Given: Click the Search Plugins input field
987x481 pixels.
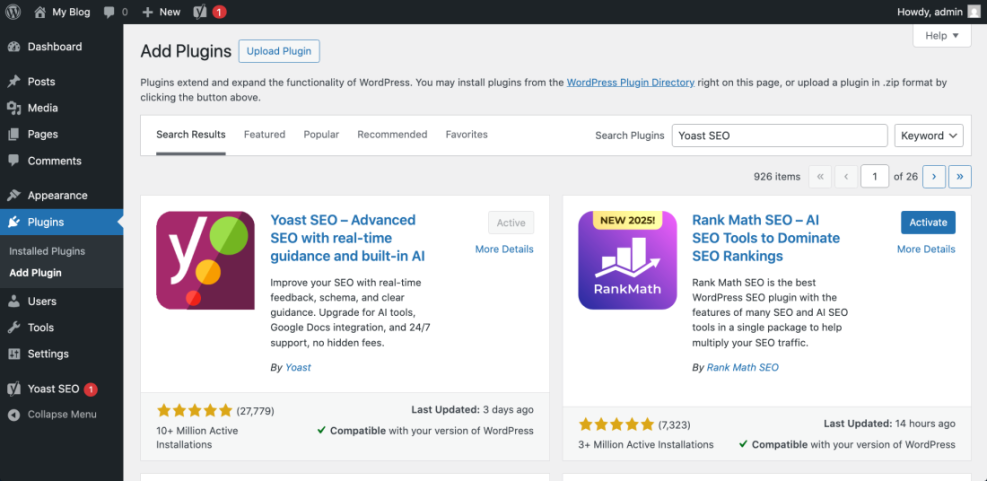Looking at the screenshot, I should click(x=779, y=135).
